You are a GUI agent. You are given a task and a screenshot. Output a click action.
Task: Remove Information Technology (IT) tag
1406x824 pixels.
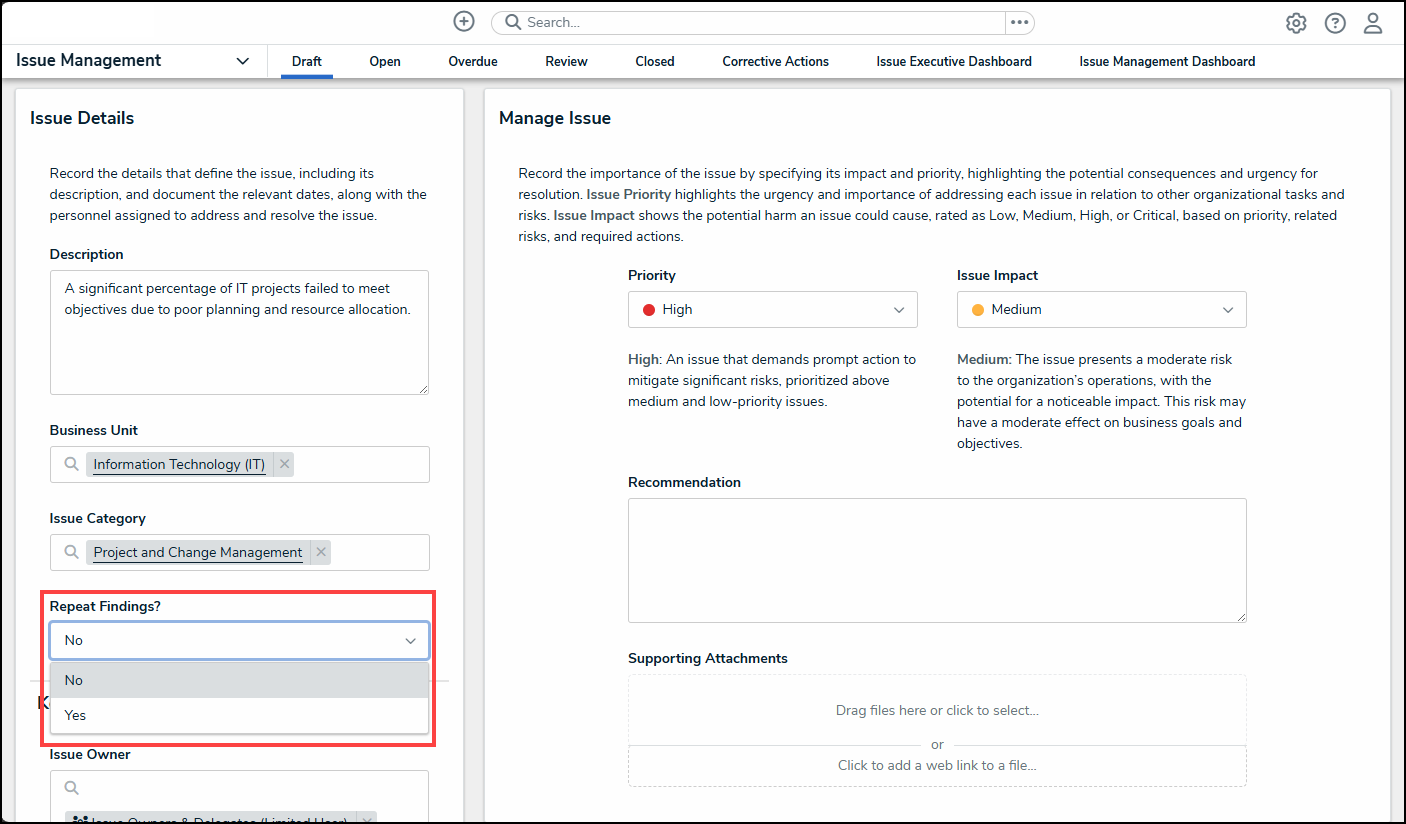pos(285,464)
